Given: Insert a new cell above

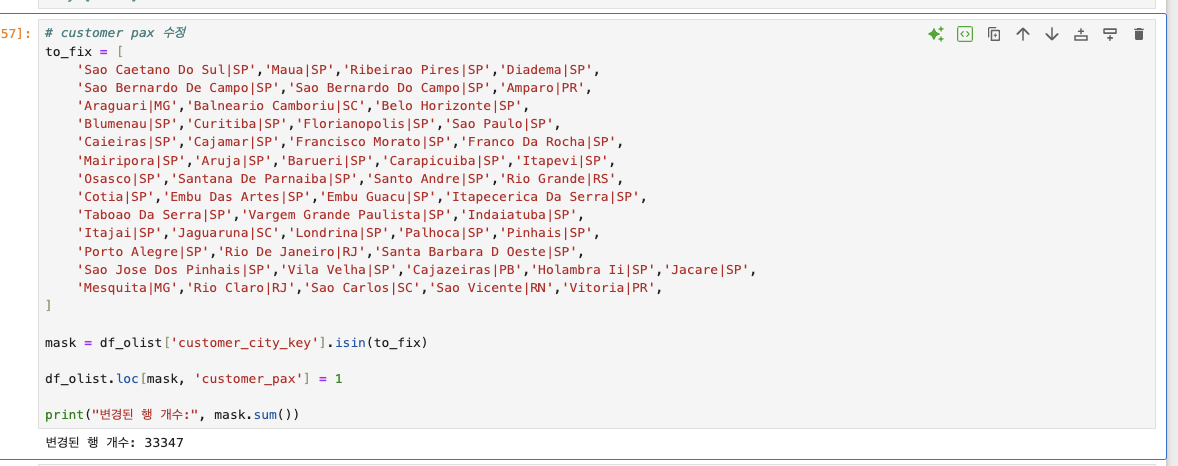Looking at the screenshot, I should pyautogui.click(x=1080, y=34).
